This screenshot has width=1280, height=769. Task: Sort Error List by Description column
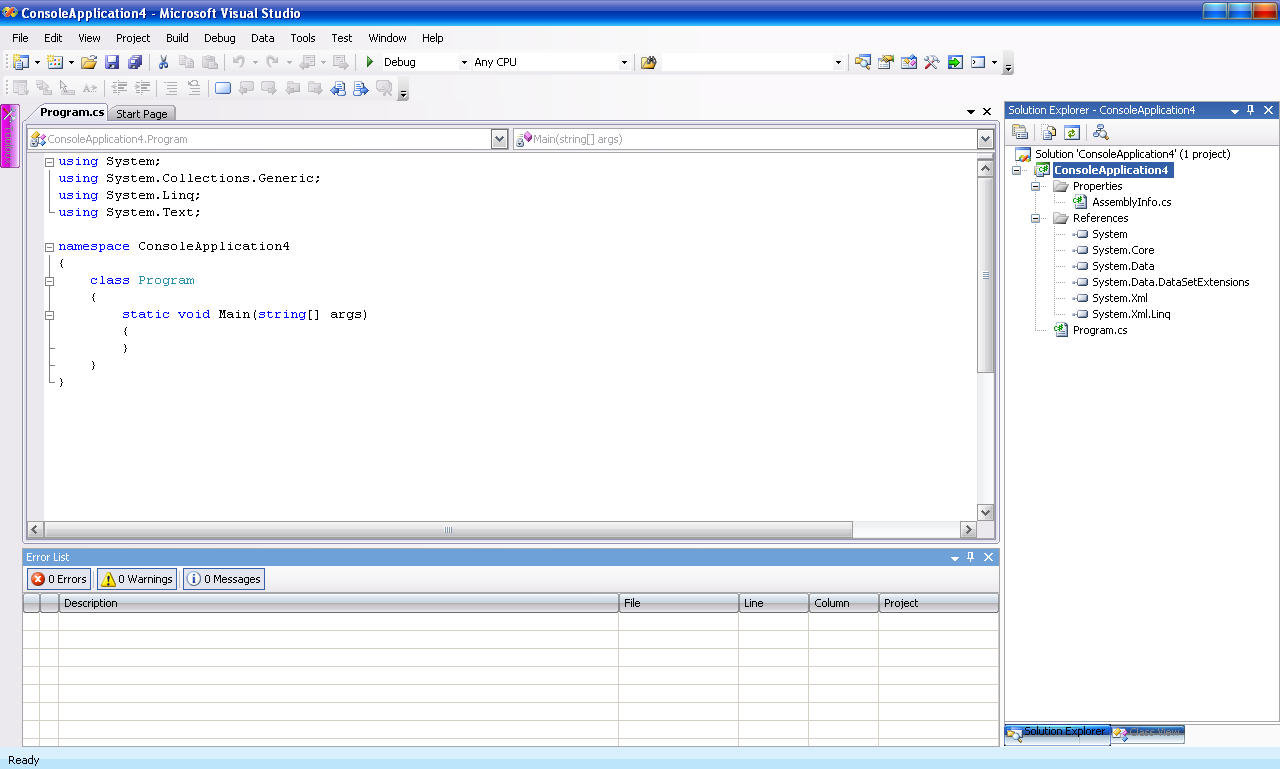point(339,603)
